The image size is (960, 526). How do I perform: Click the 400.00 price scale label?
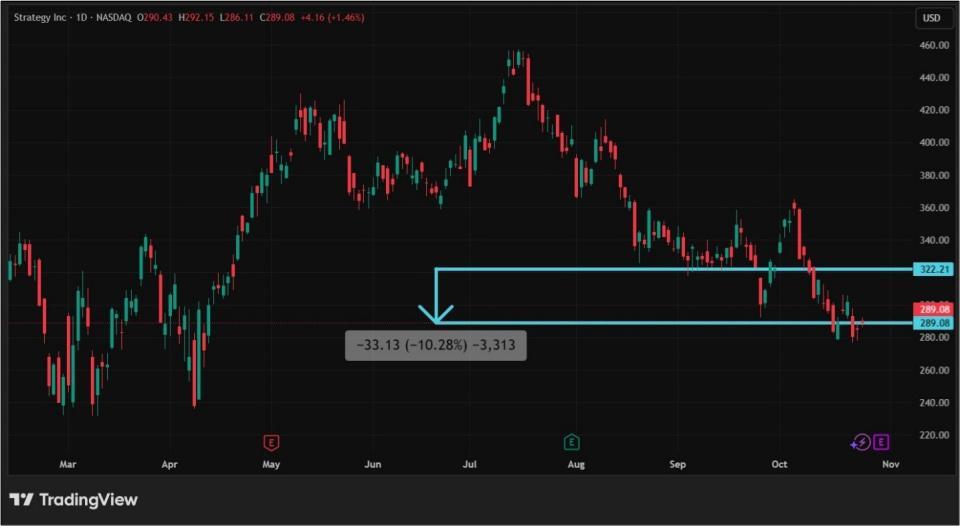[934, 143]
